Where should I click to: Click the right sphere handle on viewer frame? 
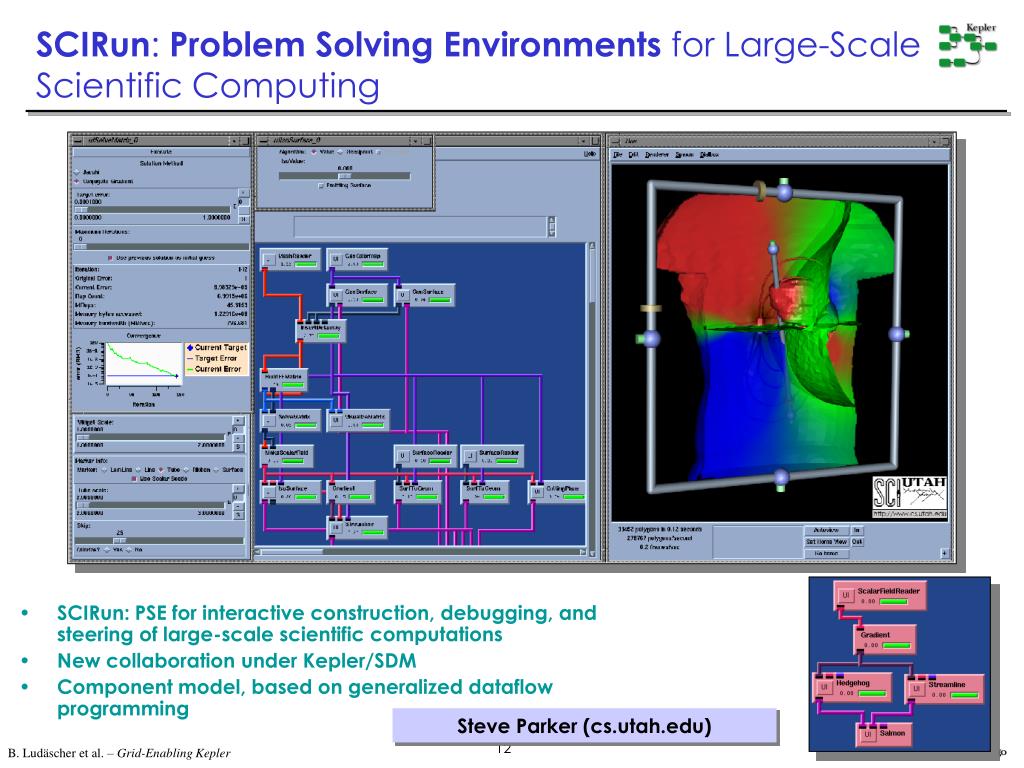[897, 334]
